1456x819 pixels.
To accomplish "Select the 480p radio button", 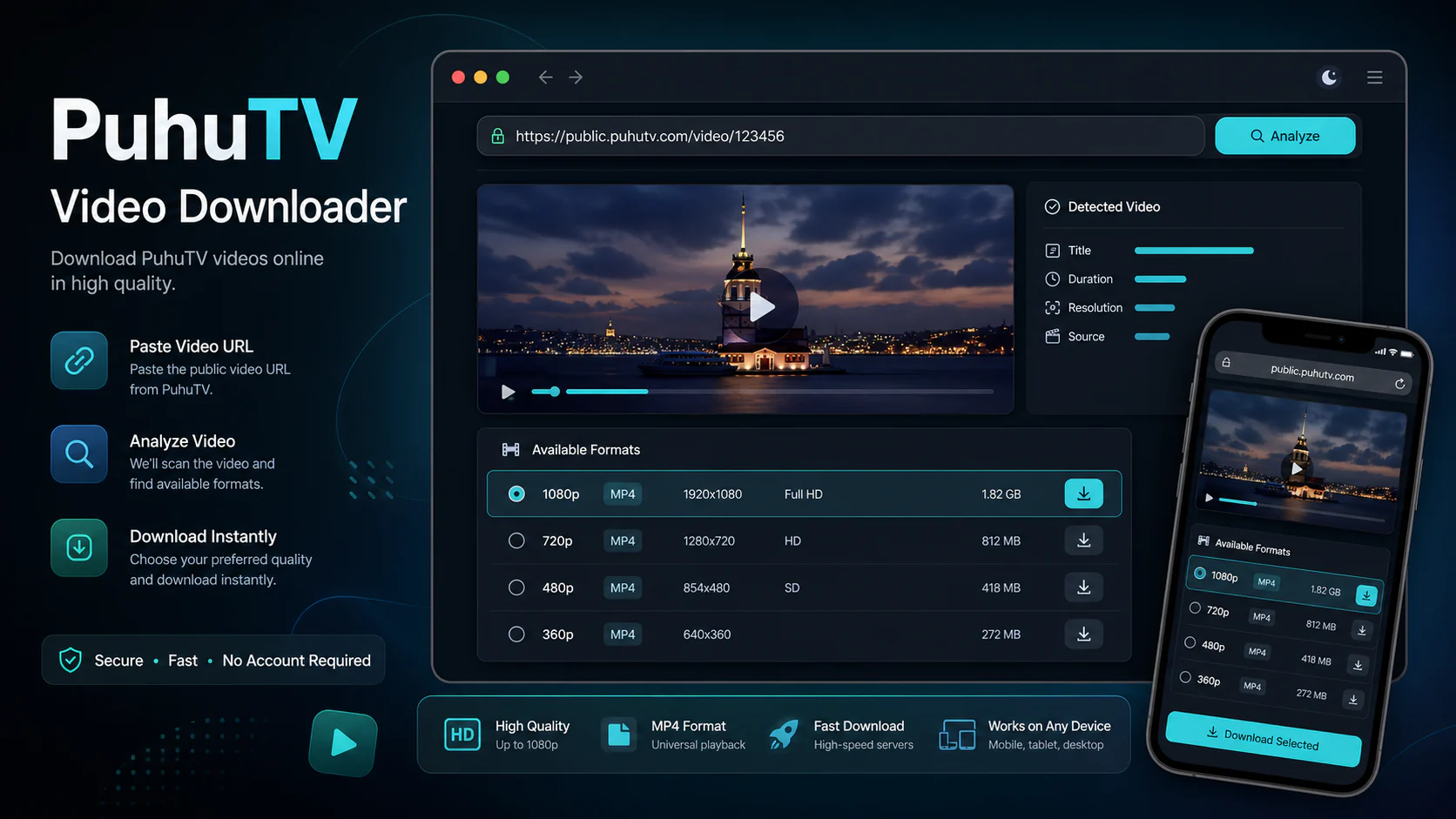I will 516,588.
